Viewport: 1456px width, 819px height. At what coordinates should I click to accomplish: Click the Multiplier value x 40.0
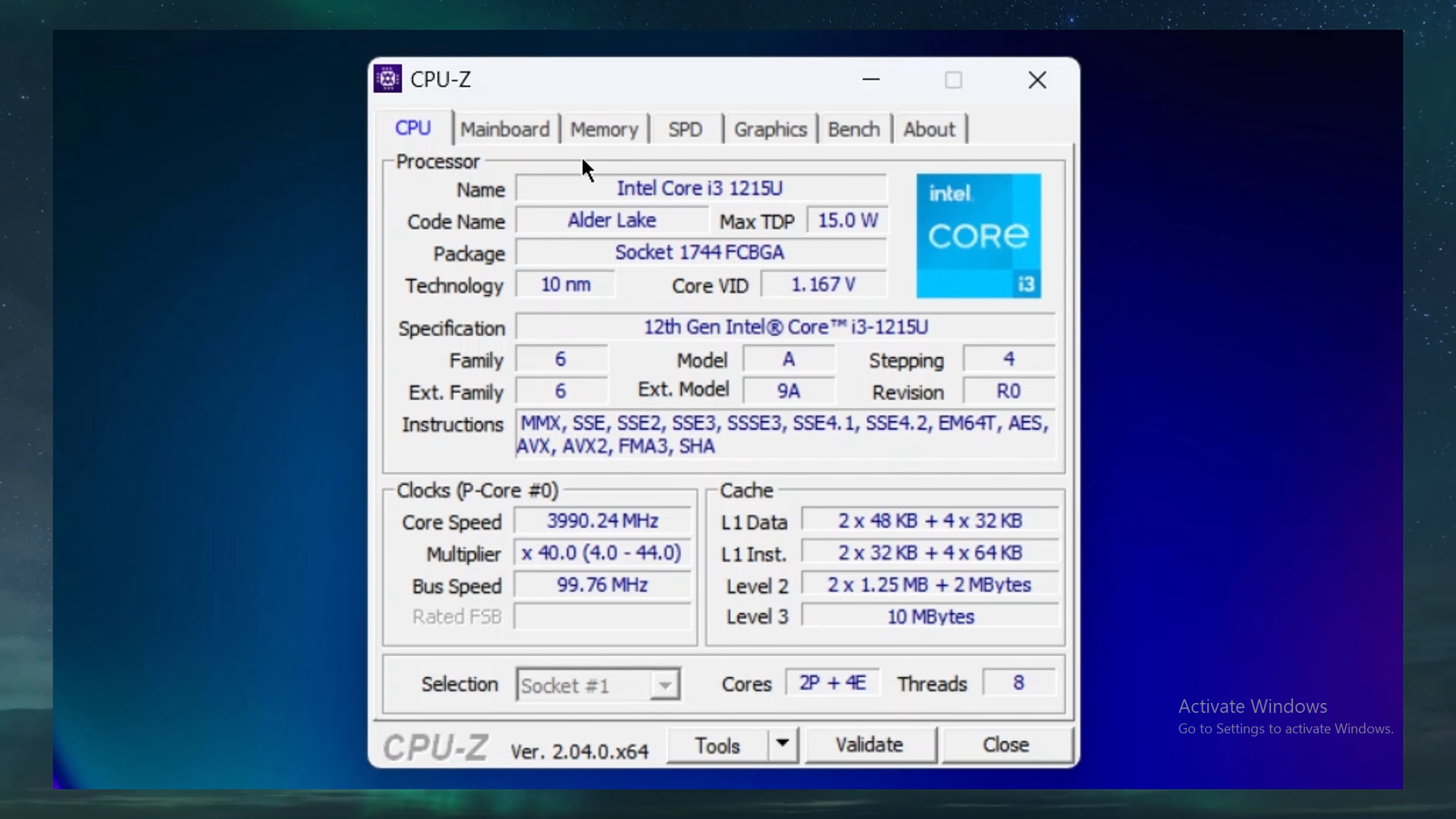click(x=603, y=553)
